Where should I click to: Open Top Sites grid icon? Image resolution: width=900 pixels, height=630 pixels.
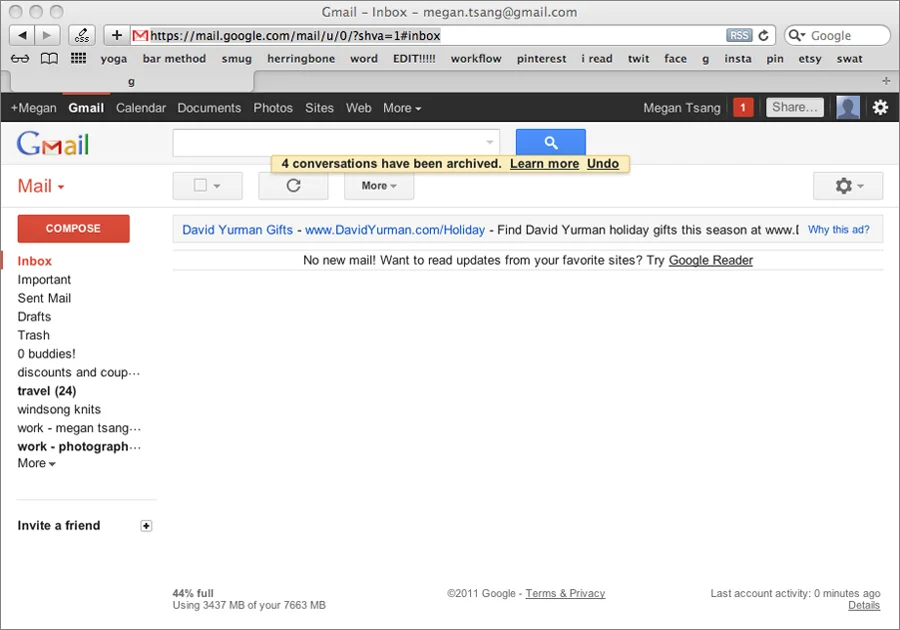coord(79,59)
